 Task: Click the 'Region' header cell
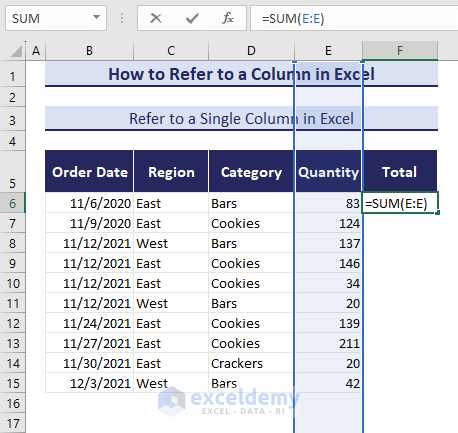click(171, 171)
